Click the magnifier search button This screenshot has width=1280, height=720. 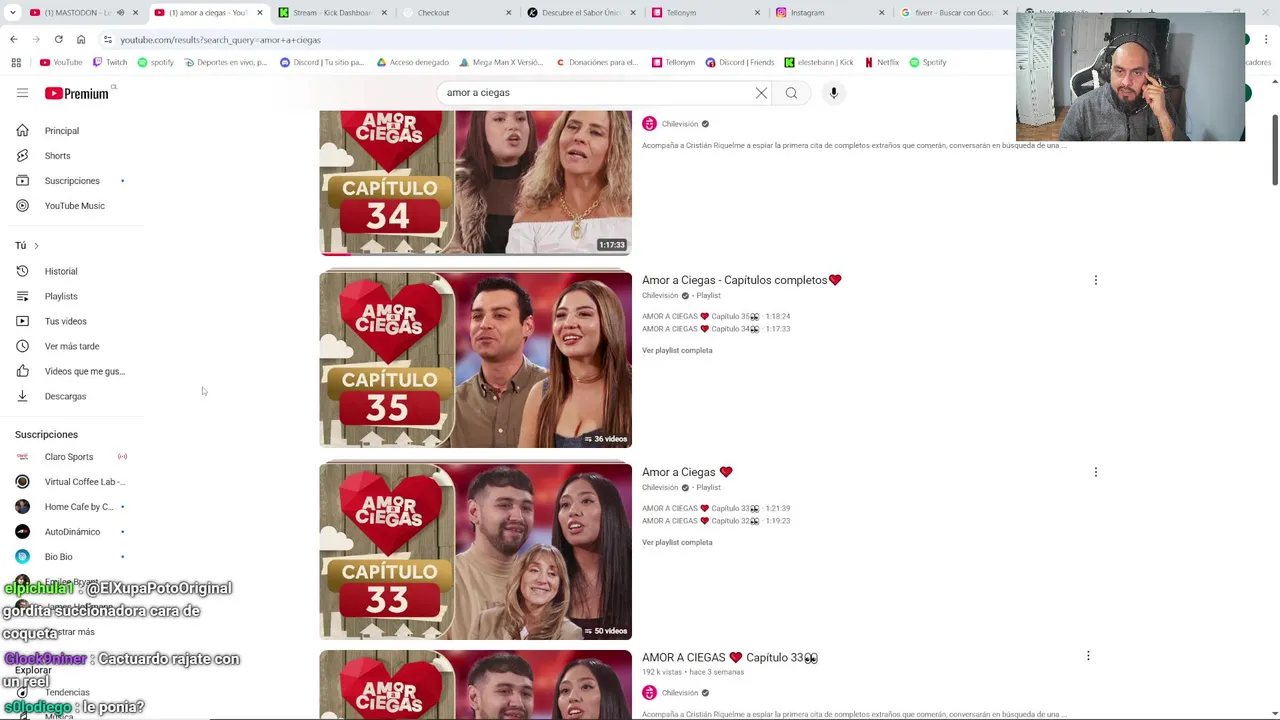[791, 93]
